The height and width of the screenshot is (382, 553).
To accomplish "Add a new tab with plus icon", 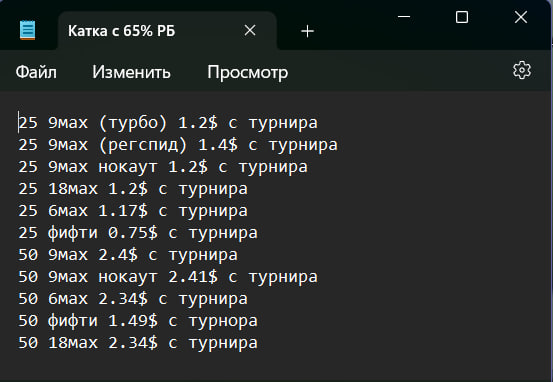I will tap(308, 31).
